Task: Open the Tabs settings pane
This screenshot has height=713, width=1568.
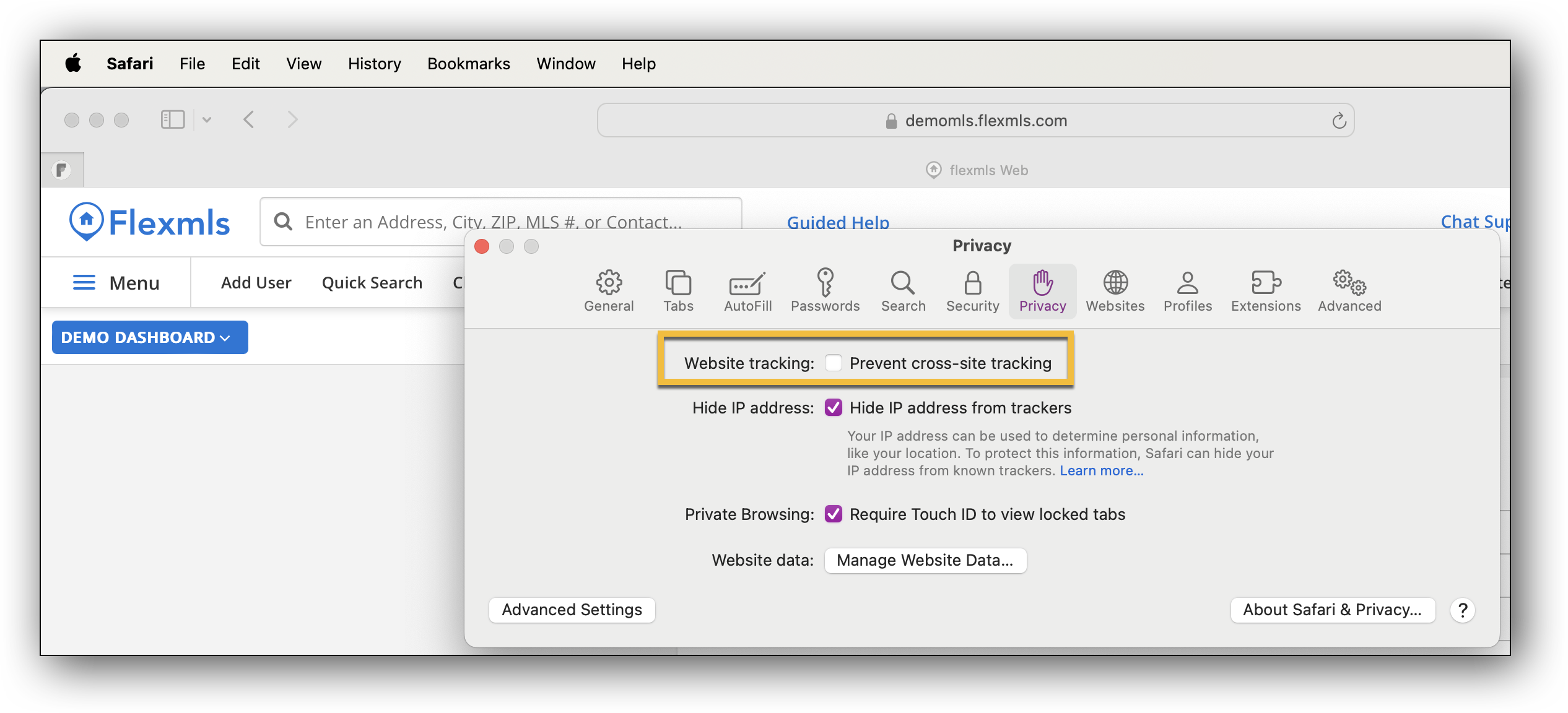Action: point(678,291)
